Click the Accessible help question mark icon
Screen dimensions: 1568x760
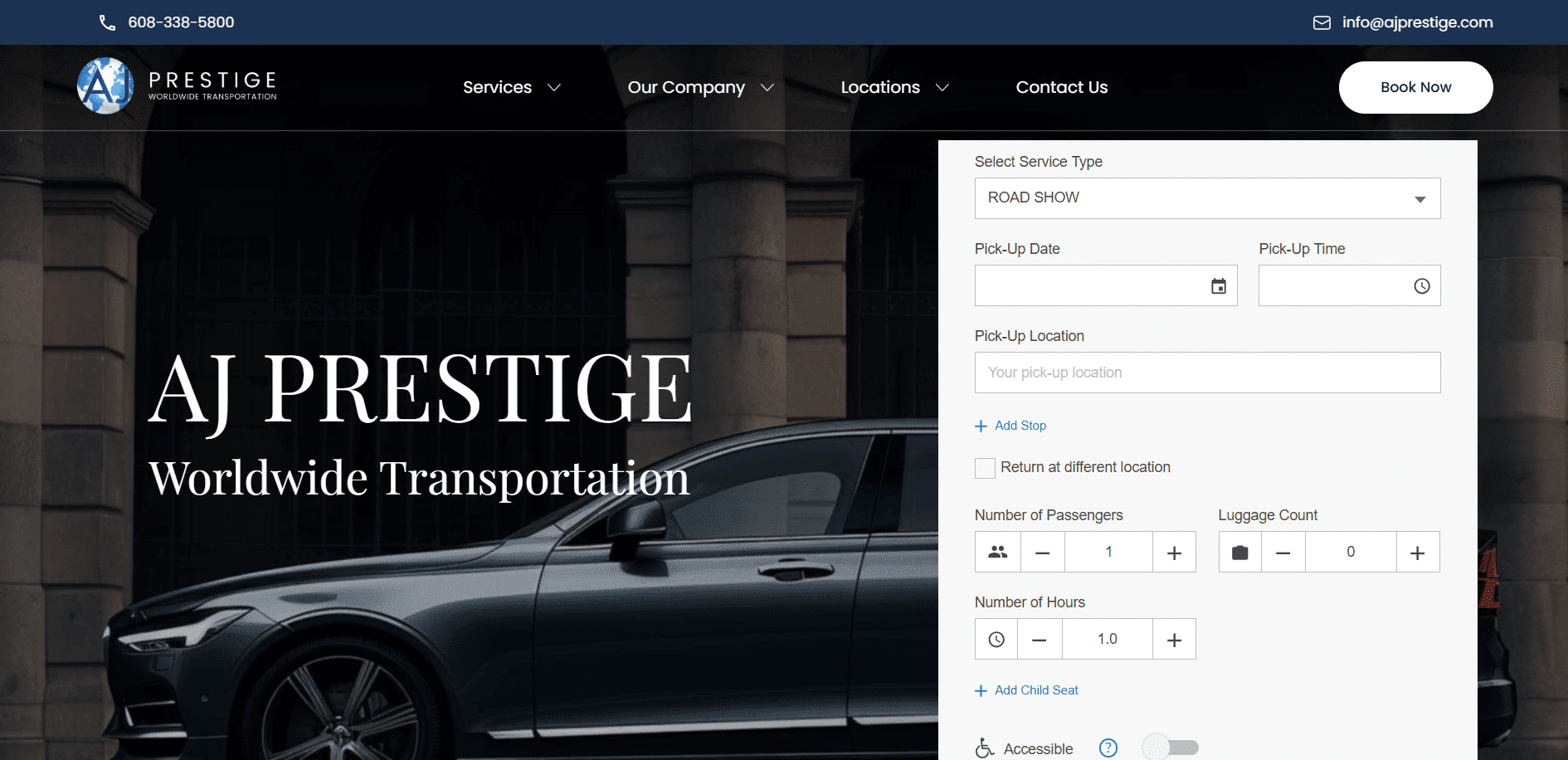pos(1108,748)
